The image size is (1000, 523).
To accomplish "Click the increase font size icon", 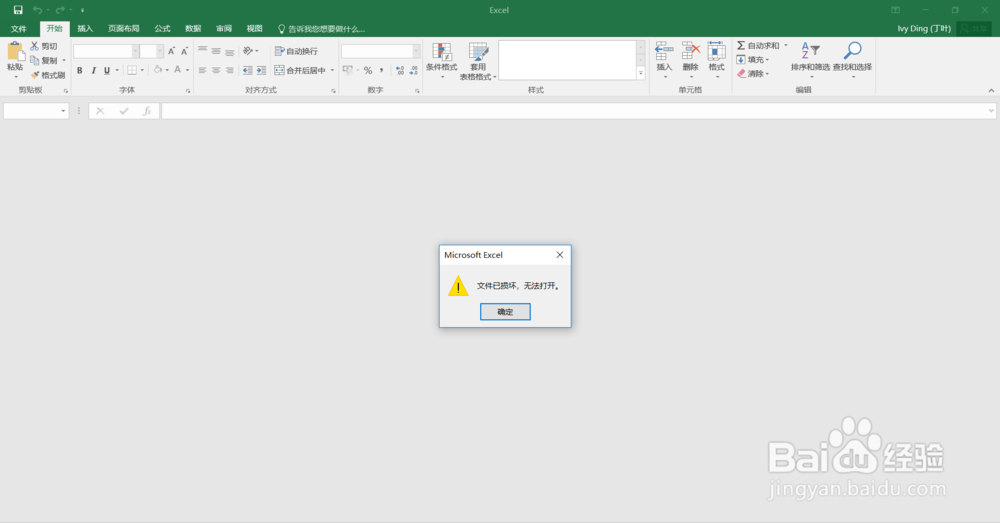I will click(171, 51).
